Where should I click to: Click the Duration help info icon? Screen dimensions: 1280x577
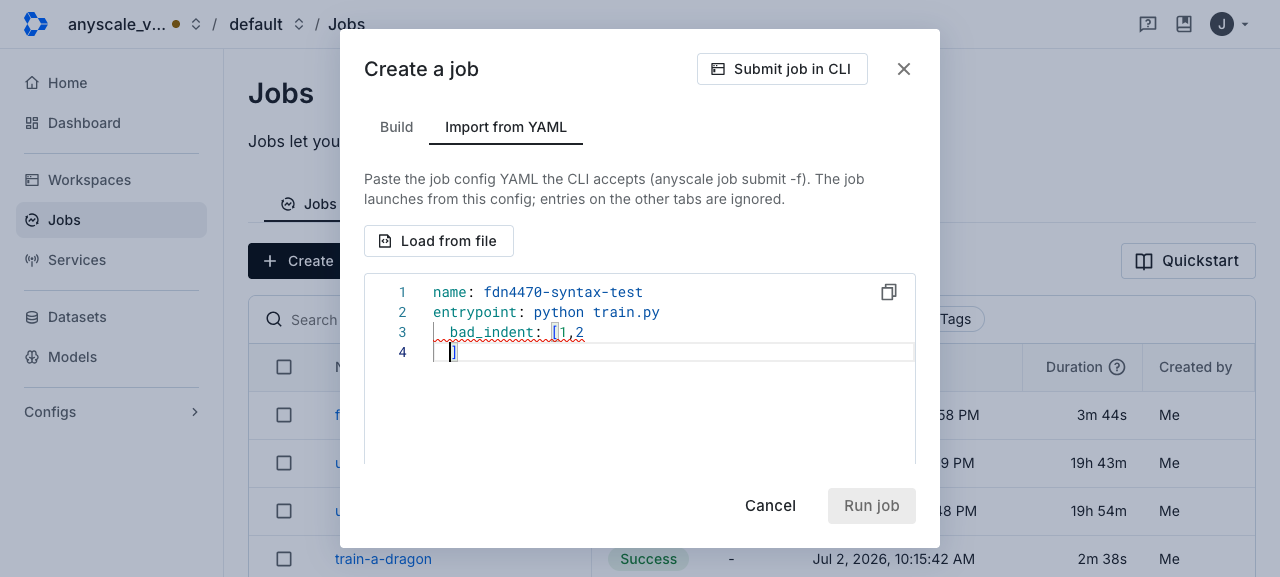point(1118,367)
